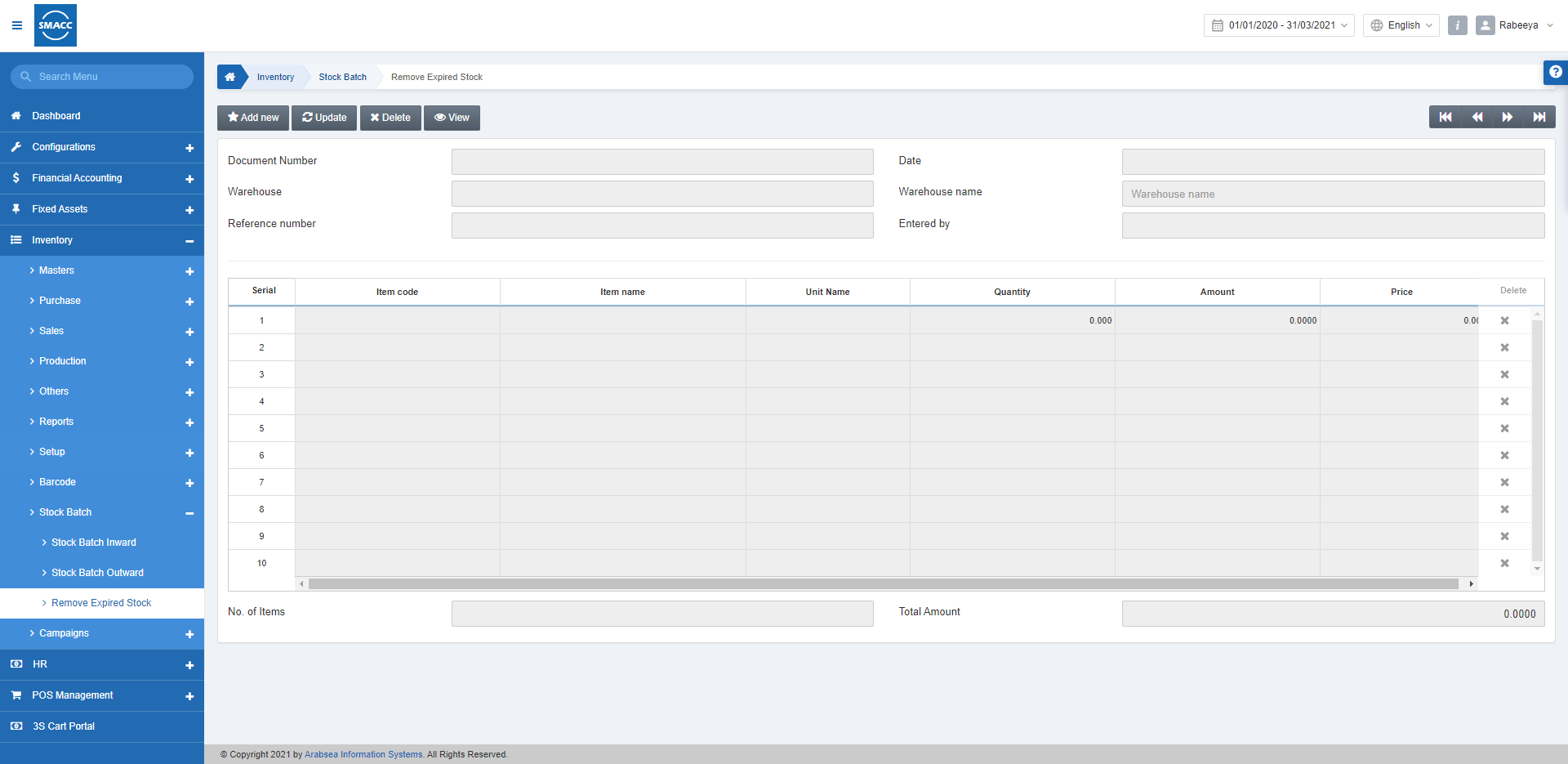The width and height of the screenshot is (1568, 764).
Task: Click the Add new button
Action: point(252,117)
